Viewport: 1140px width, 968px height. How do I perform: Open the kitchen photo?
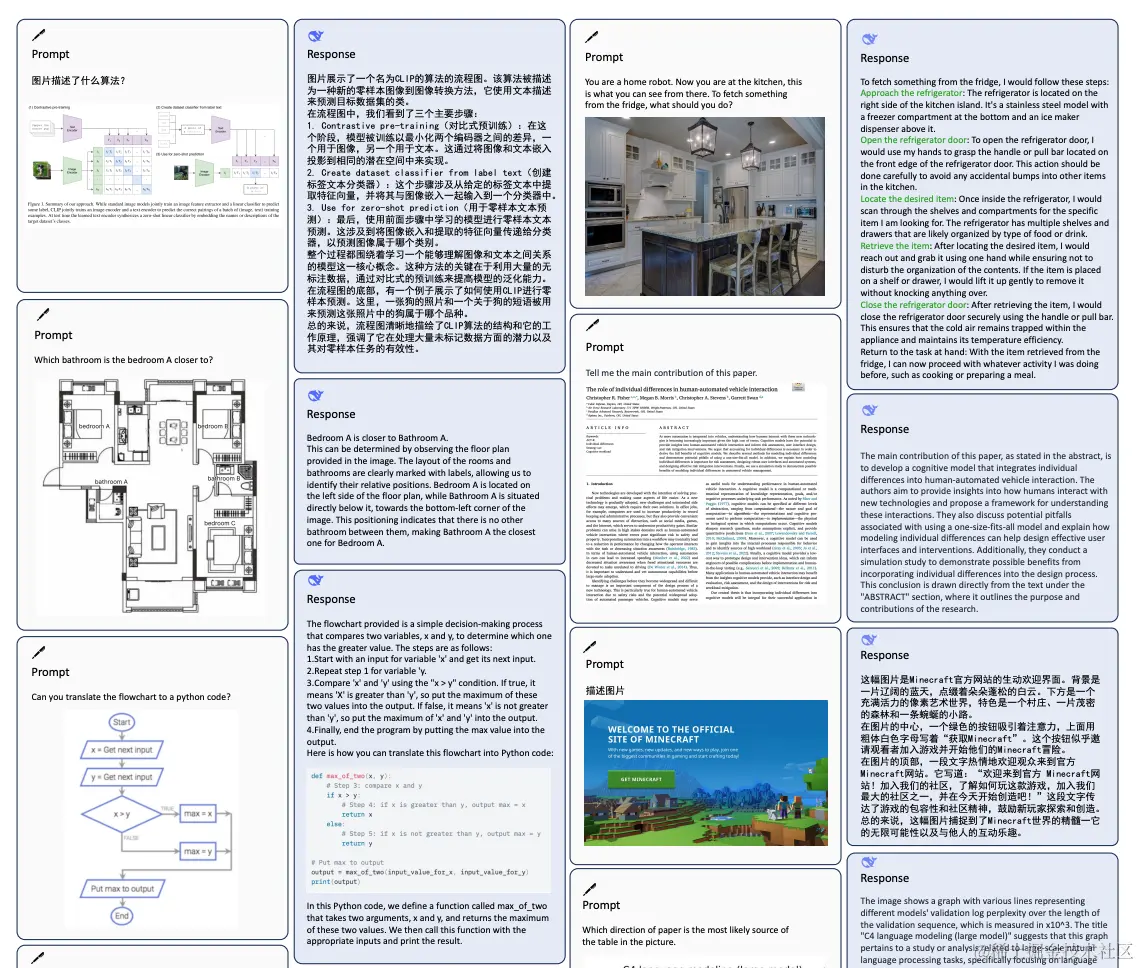point(705,207)
